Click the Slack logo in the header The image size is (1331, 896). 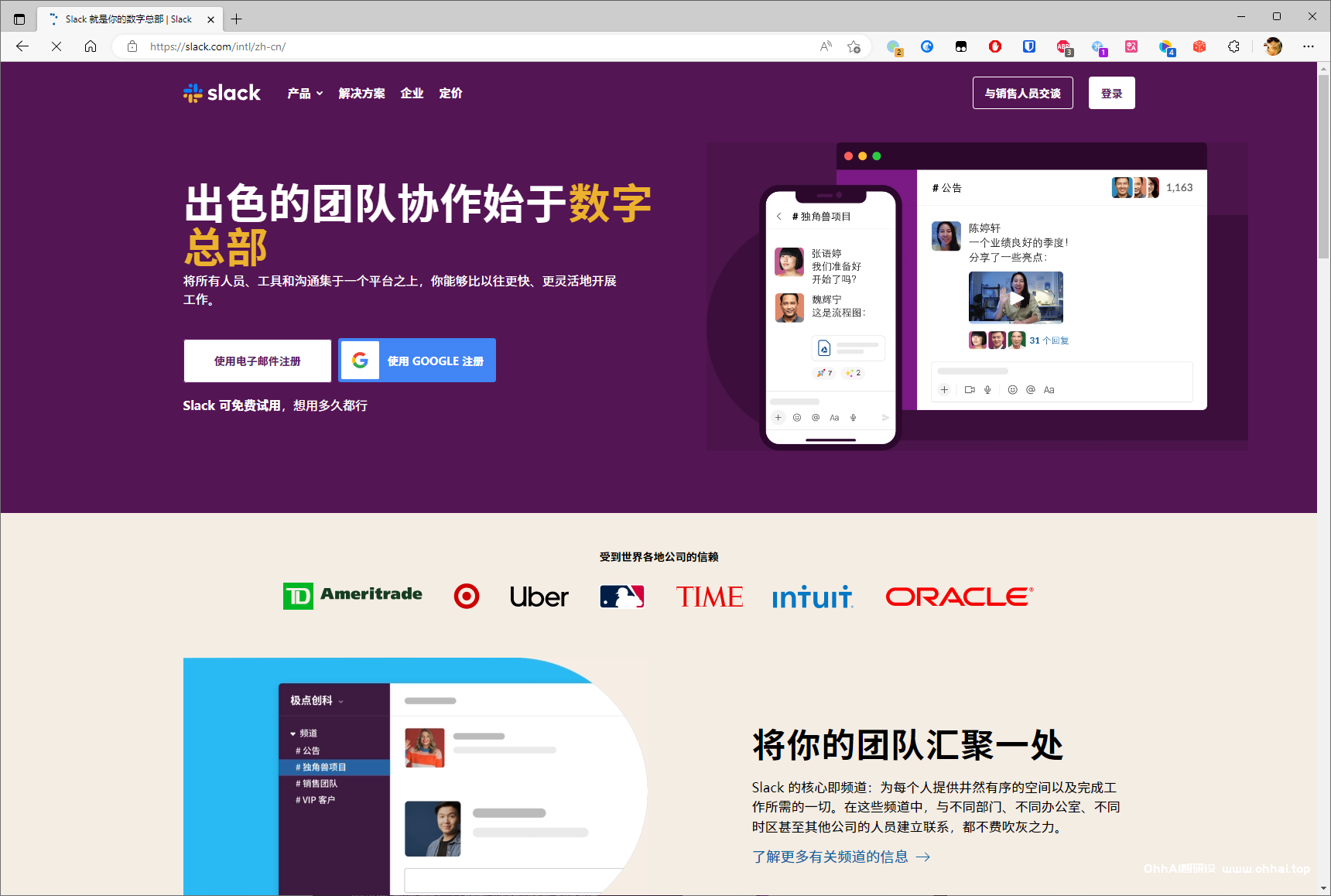(x=222, y=93)
